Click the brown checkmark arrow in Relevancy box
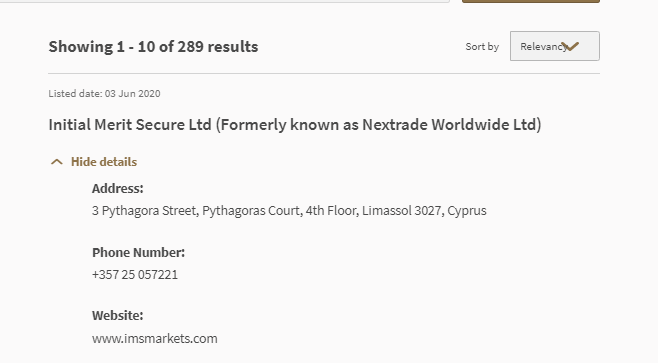Viewport: 658px width, 363px height. click(x=570, y=46)
